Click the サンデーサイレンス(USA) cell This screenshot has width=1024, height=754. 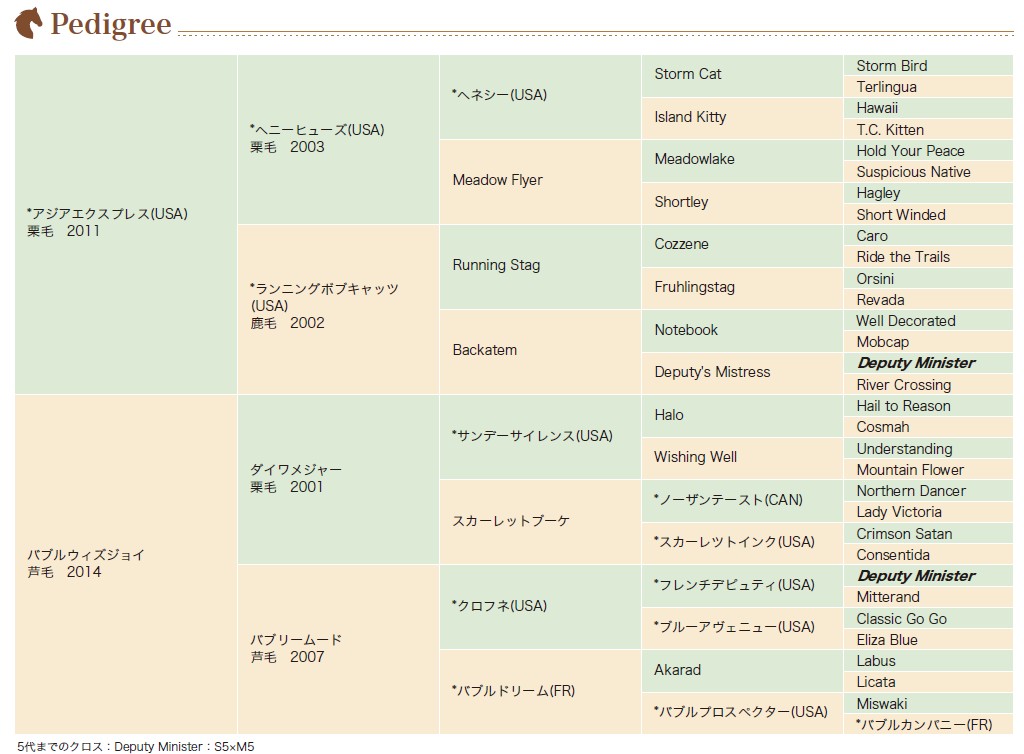click(540, 437)
